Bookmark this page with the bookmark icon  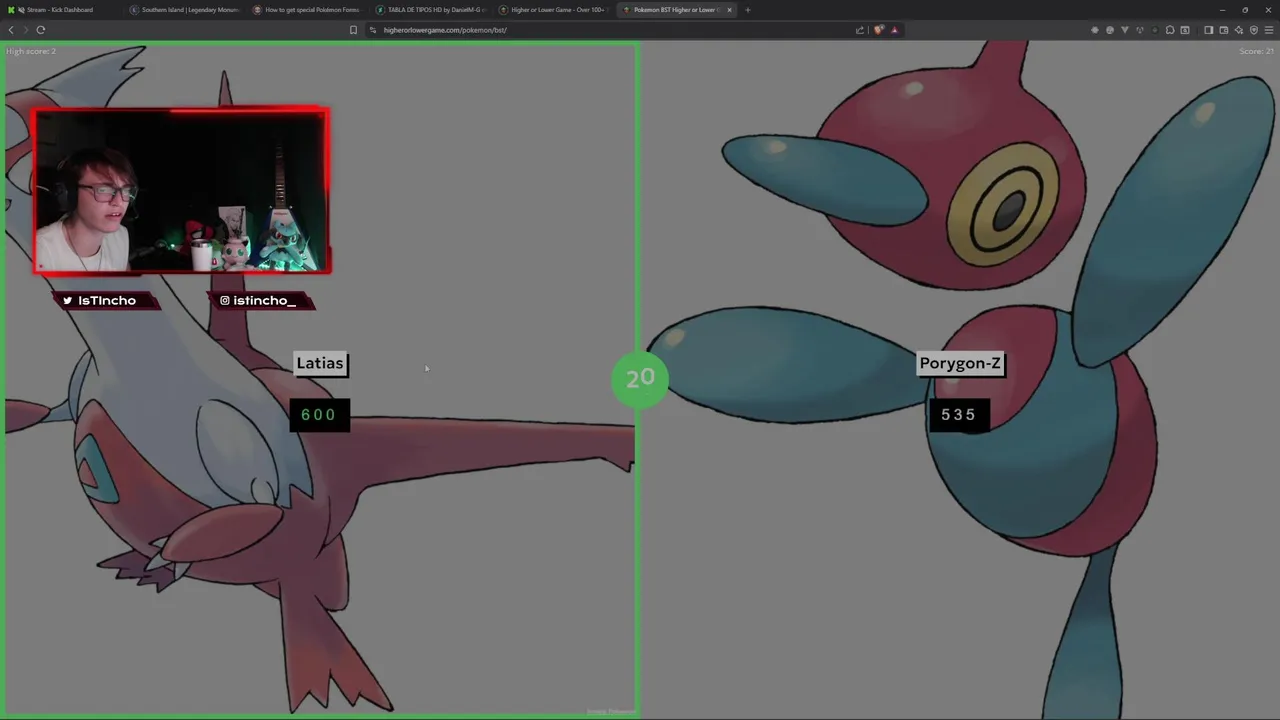coord(353,30)
